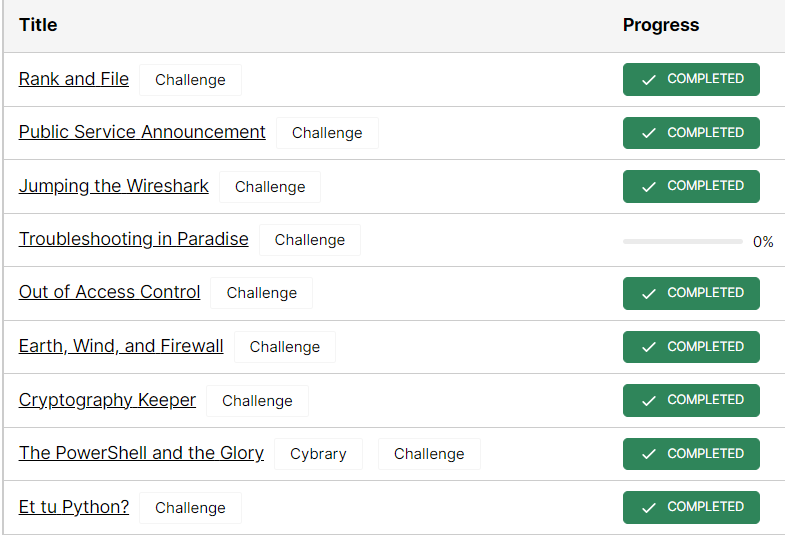The image size is (785, 535).
Task: Open The PowerShell and the Glory link
Action: (141, 453)
